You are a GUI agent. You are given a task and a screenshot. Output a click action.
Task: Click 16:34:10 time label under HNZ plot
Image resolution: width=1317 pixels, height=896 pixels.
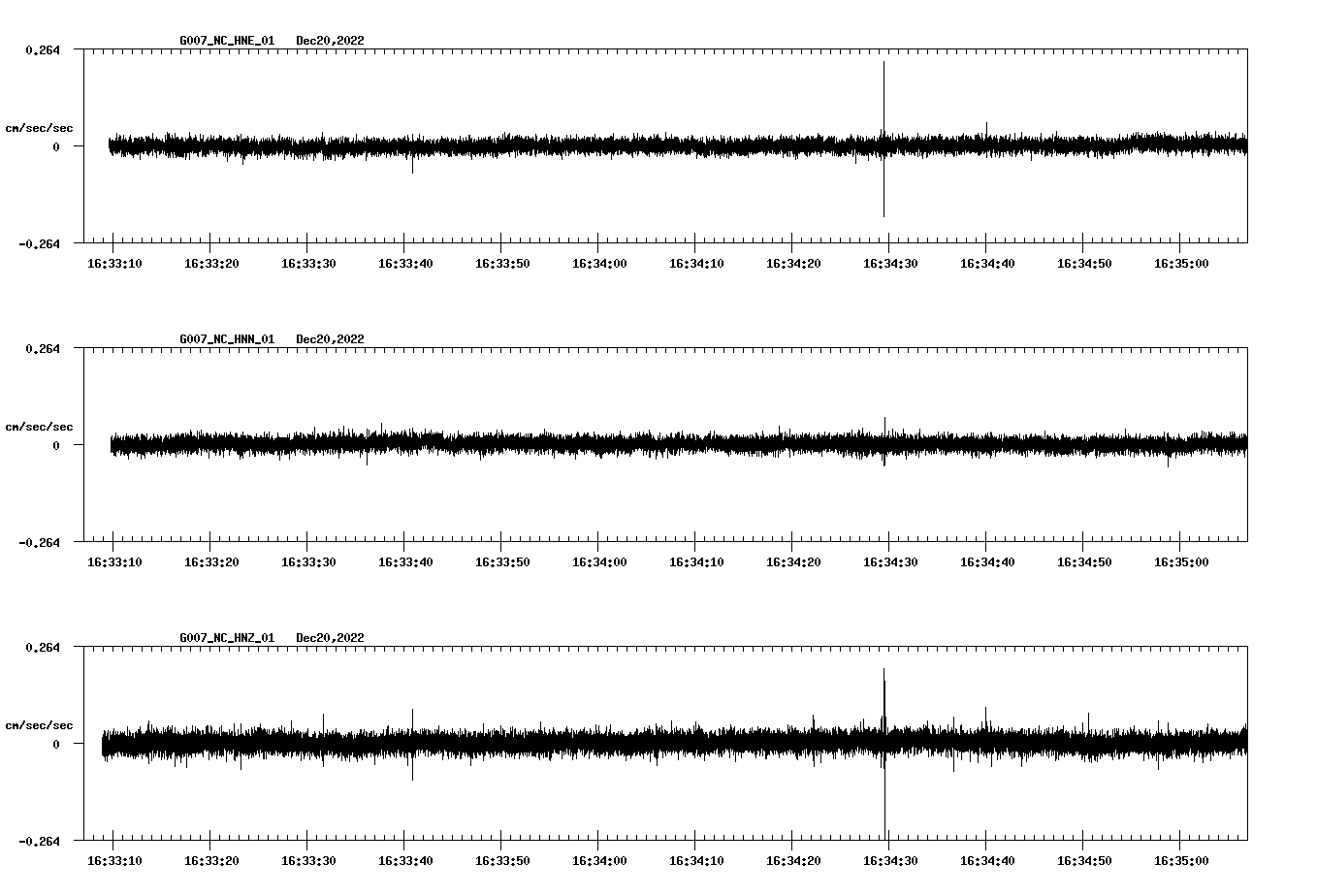(696, 861)
